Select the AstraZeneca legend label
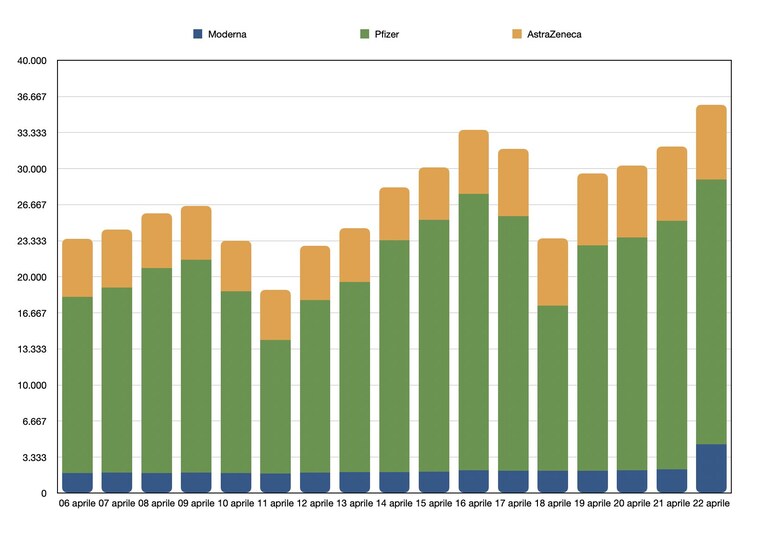 554,34
